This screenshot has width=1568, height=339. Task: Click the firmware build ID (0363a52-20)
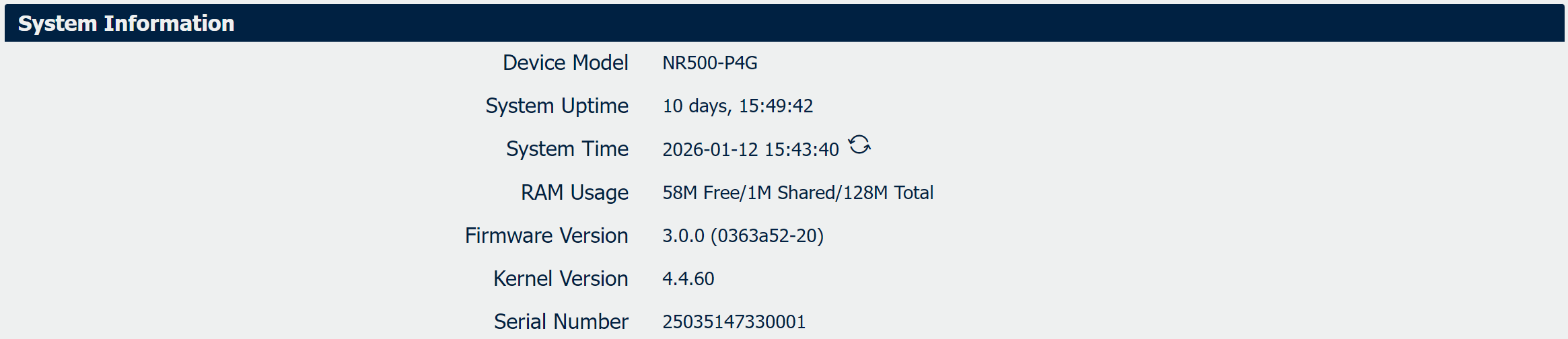point(767,236)
